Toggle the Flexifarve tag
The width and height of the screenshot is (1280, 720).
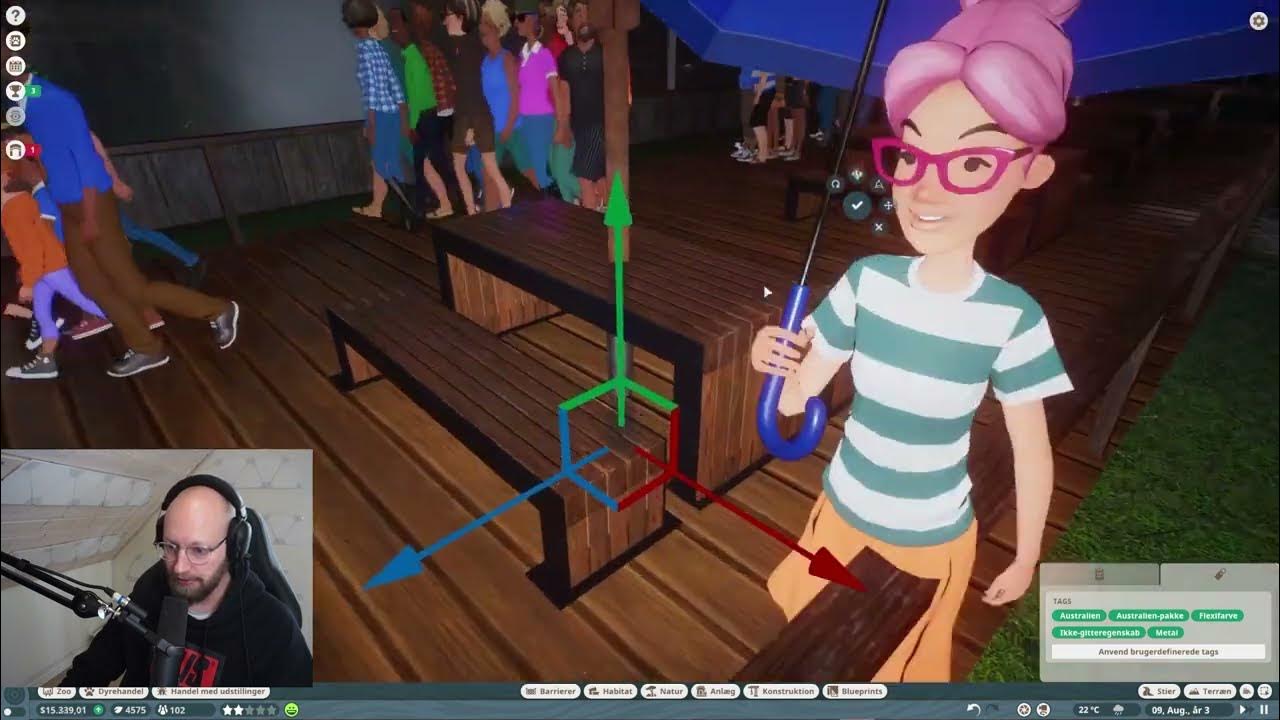pos(1218,616)
